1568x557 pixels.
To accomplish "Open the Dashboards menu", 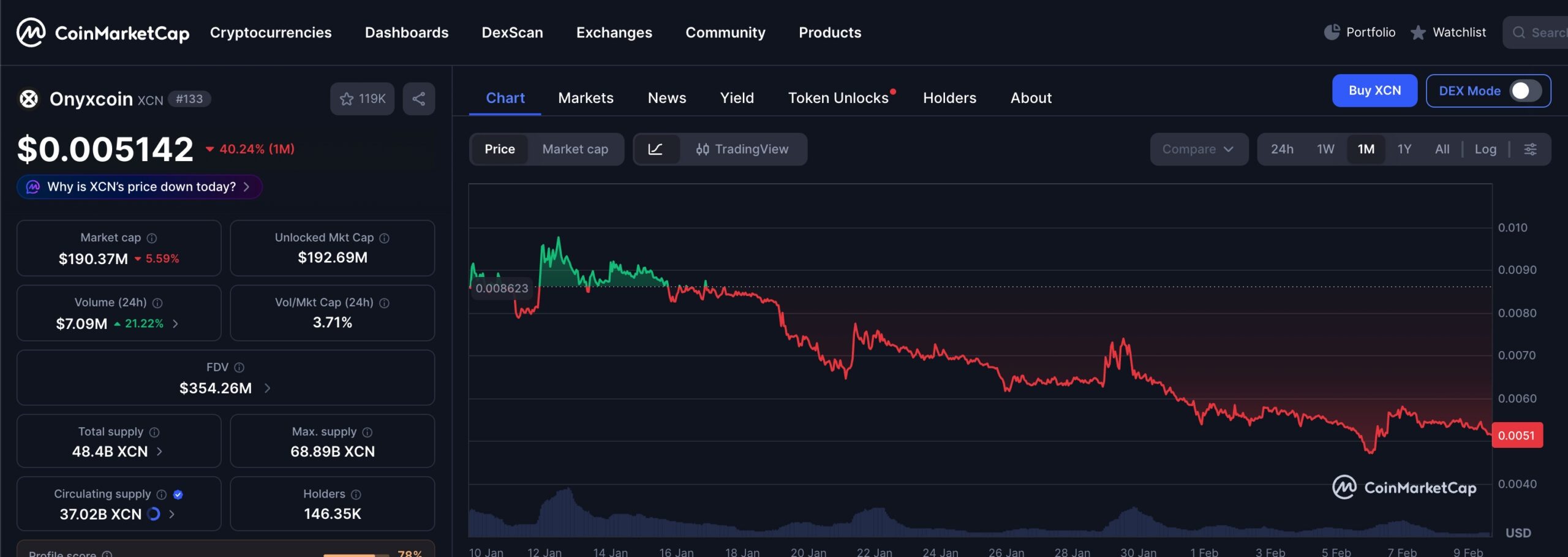I will (x=407, y=32).
